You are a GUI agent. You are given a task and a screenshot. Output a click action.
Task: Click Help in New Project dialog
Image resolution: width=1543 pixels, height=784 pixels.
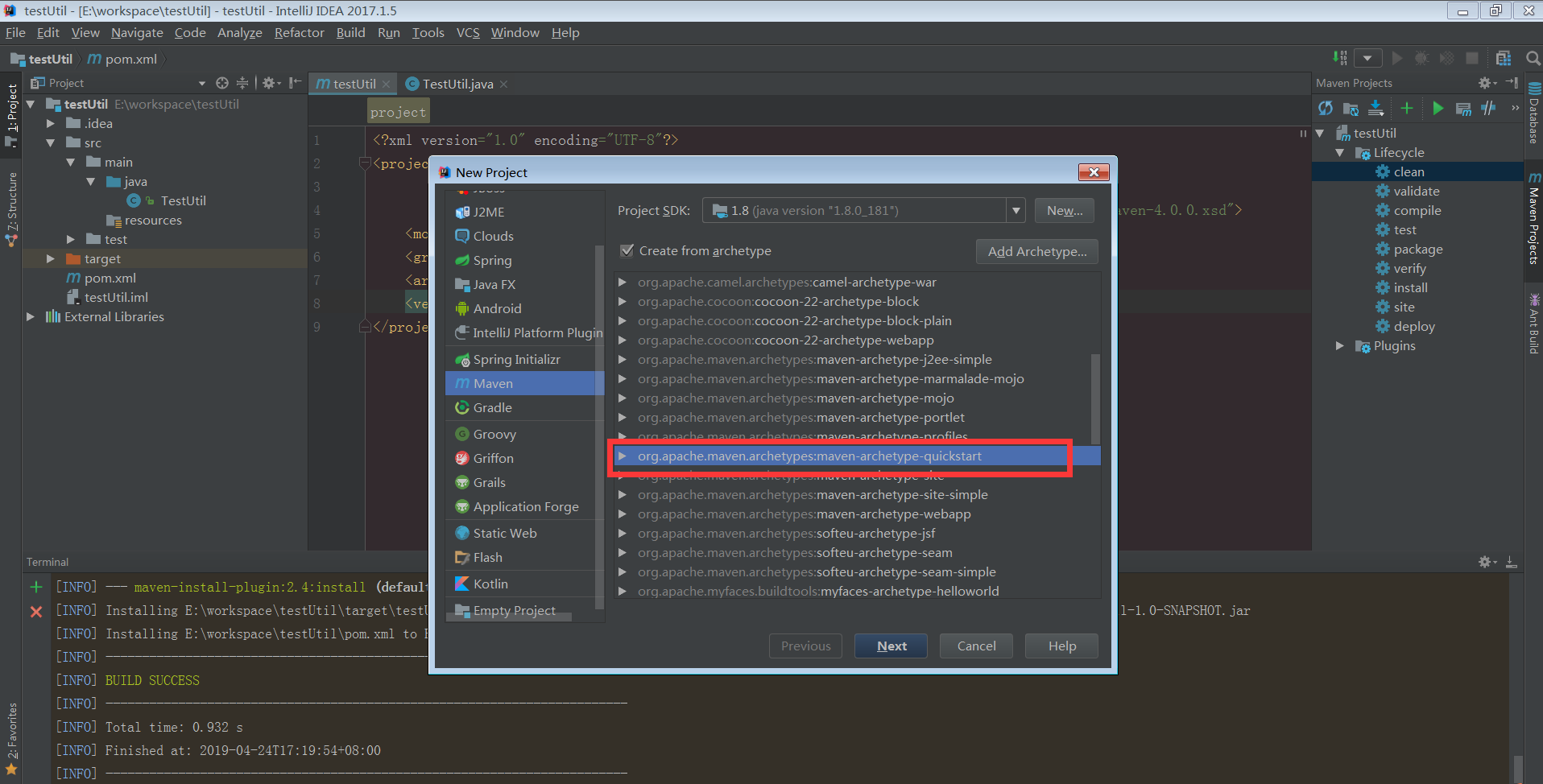1061,646
